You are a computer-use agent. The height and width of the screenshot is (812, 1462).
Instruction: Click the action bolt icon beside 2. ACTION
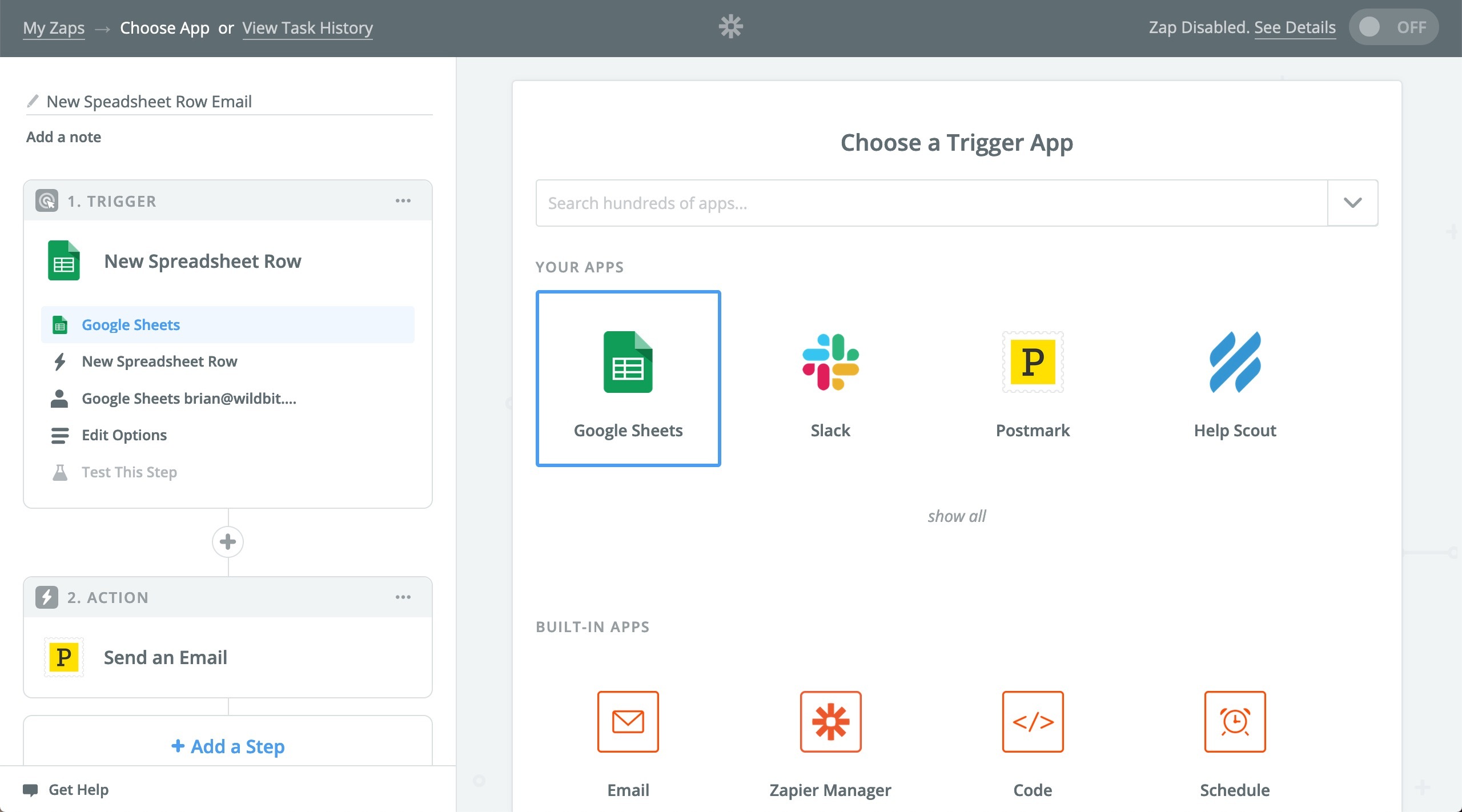pyautogui.click(x=47, y=597)
